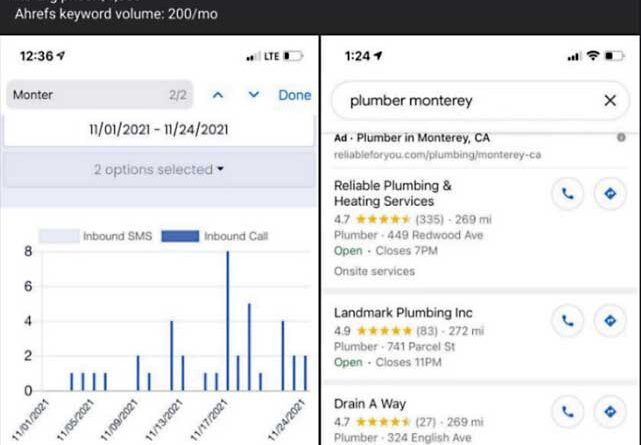Click the 324 English Ave address
This screenshot has height=445, width=641.
point(429,438)
